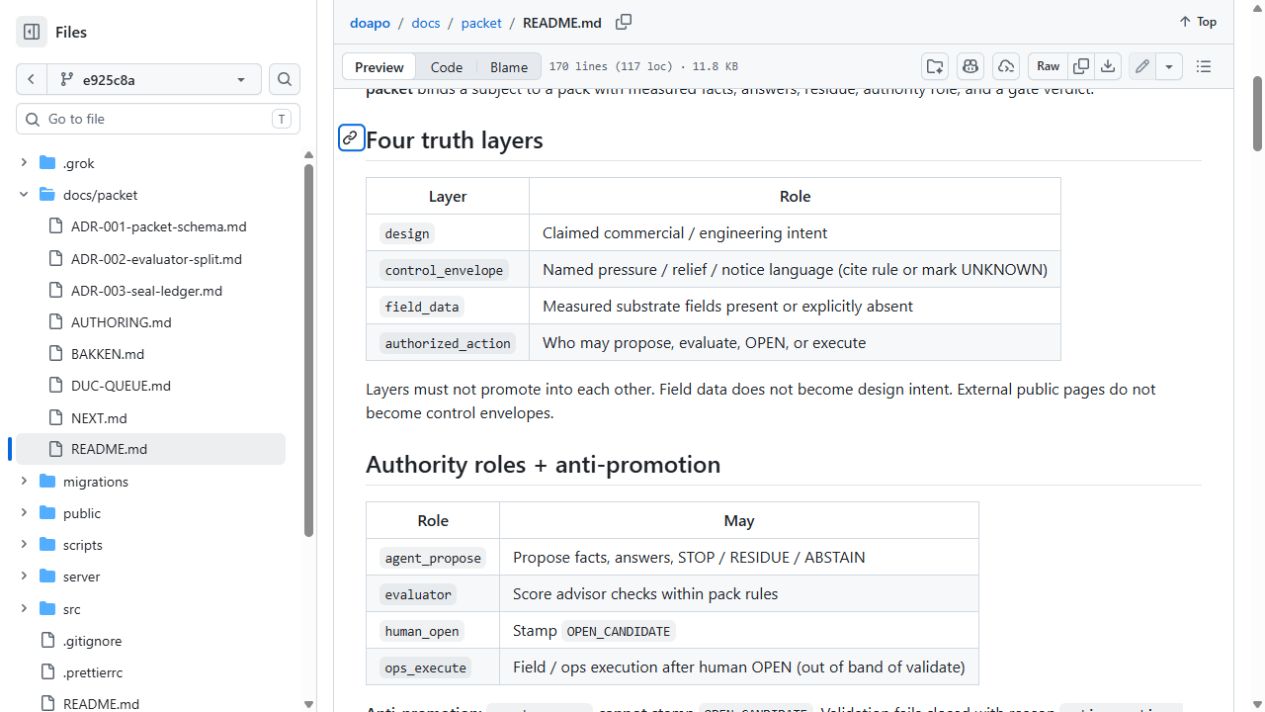Click the Authority roles + anti-promotion heading
The image size is (1265, 712).
pos(543,465)
